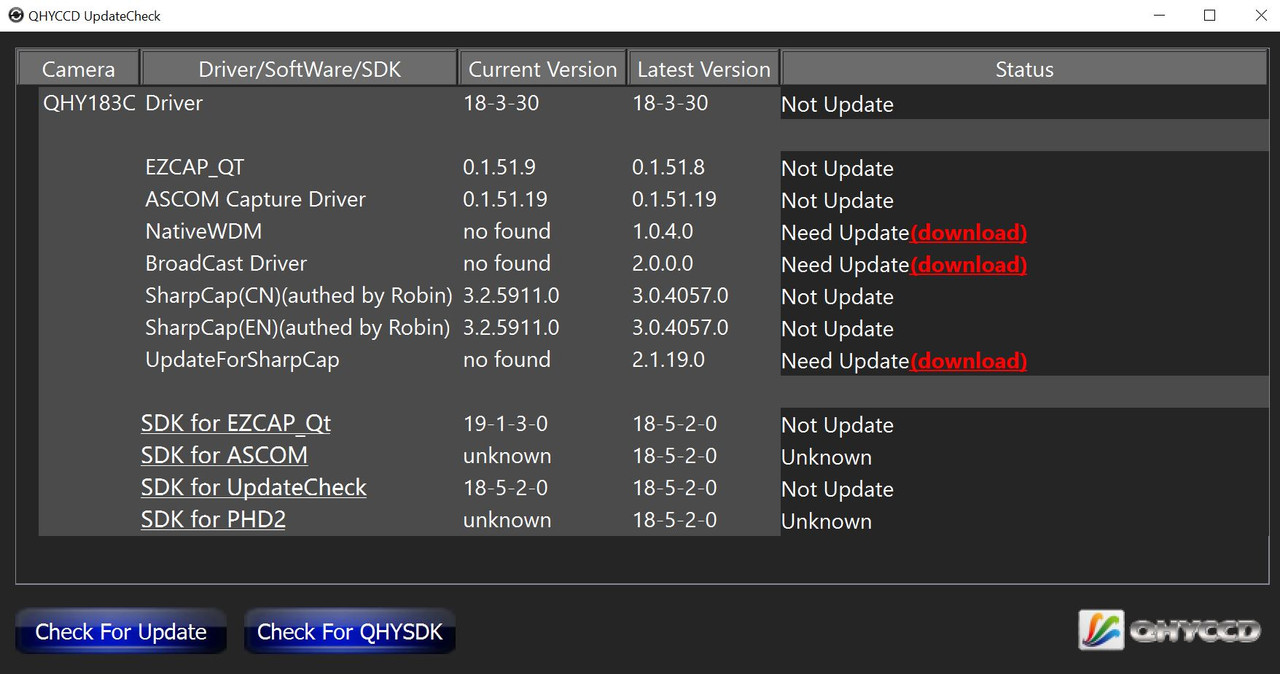
Task: Select the QHY183C camera cell
Action: point(89,103)
